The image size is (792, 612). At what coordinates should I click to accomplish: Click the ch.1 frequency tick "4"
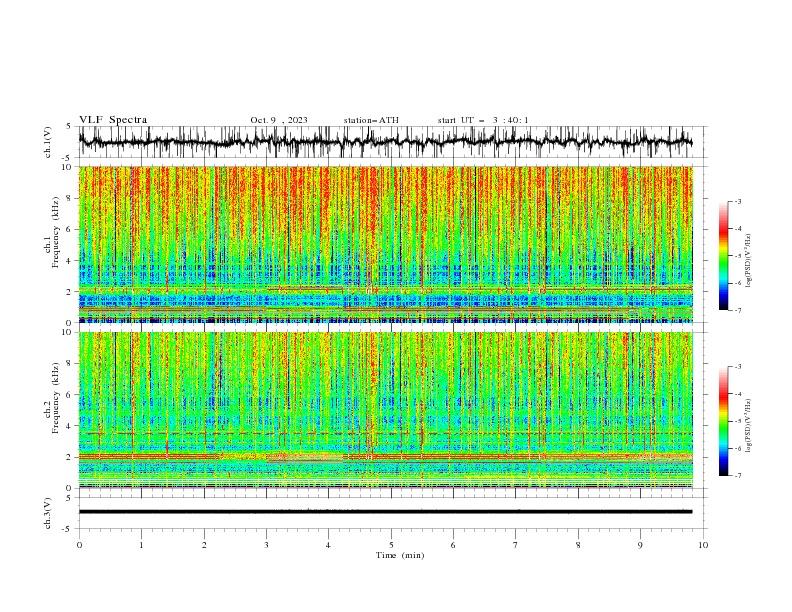point(70,261)
